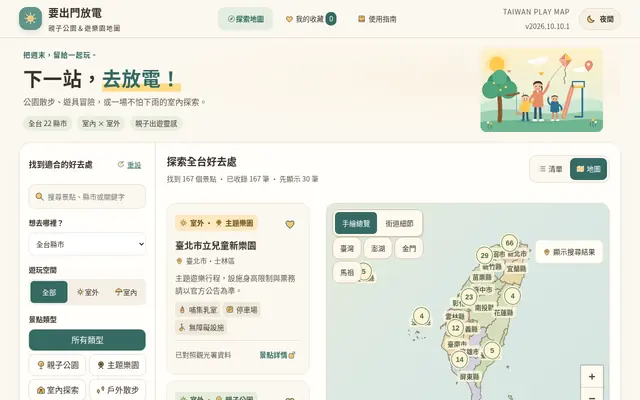The image size is (640, 400).
Task: Click the 屏東縣 map label
Action: pyautogui.click(x=469, y=377)
